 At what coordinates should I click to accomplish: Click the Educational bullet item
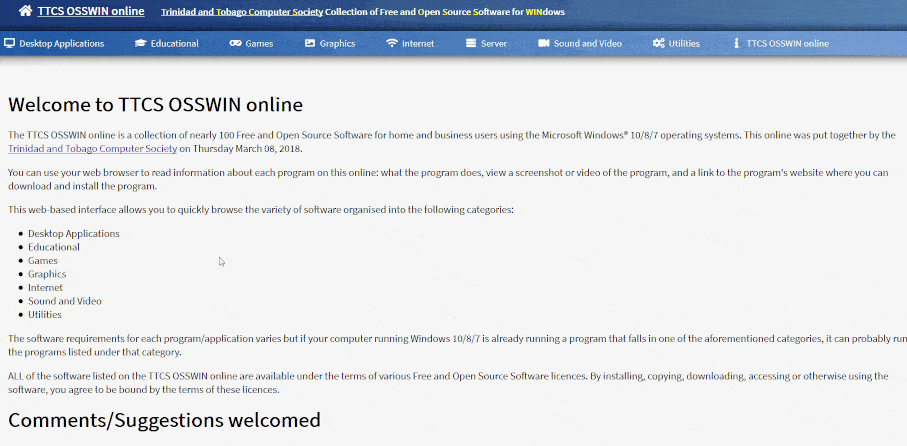click(54, 247)
